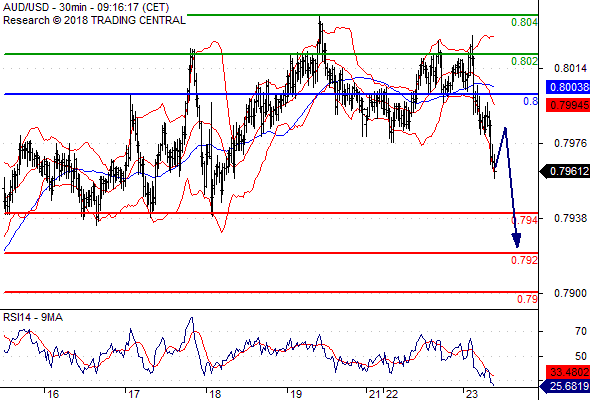
Task: Click the 0.7938 axis value
Action: click(x=570, y=218)
